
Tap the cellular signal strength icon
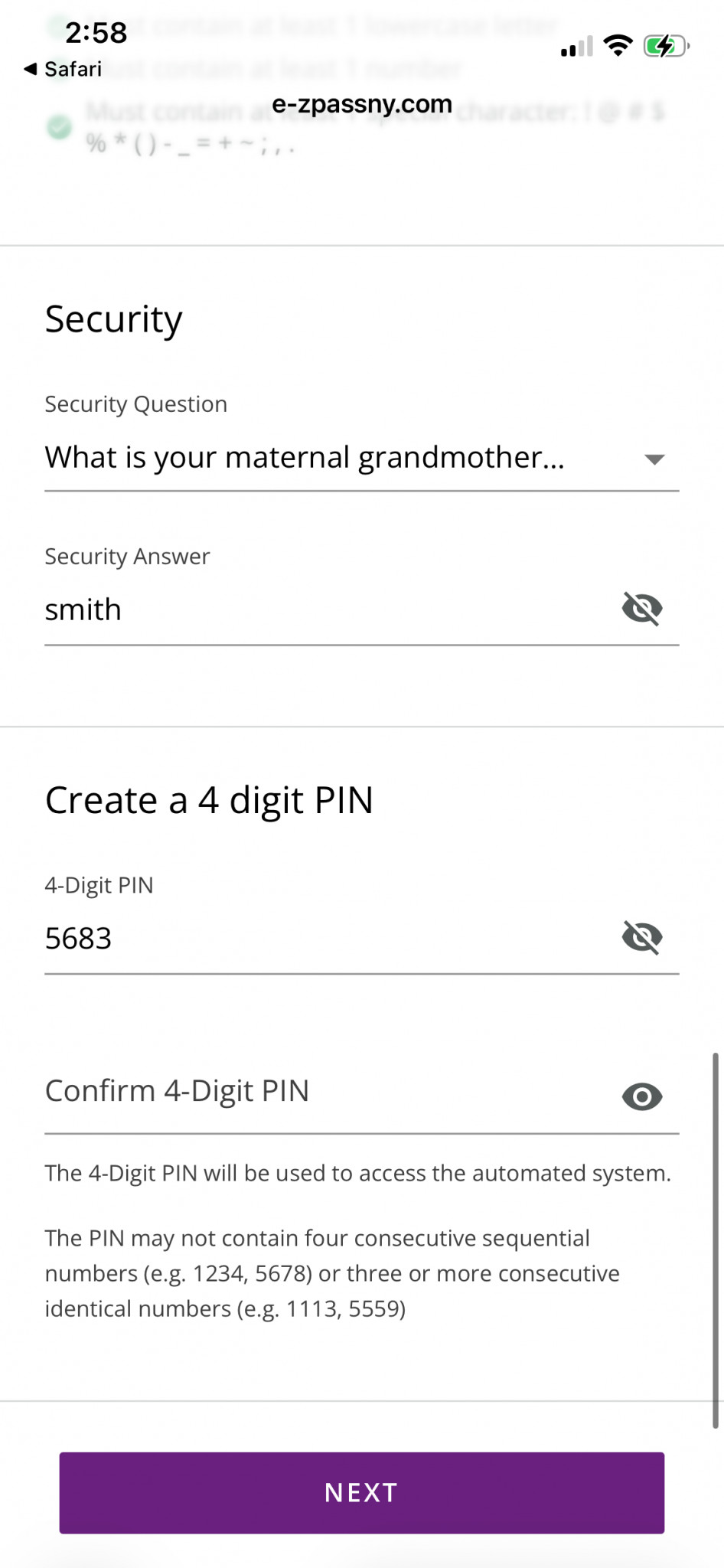coord(576,47)
